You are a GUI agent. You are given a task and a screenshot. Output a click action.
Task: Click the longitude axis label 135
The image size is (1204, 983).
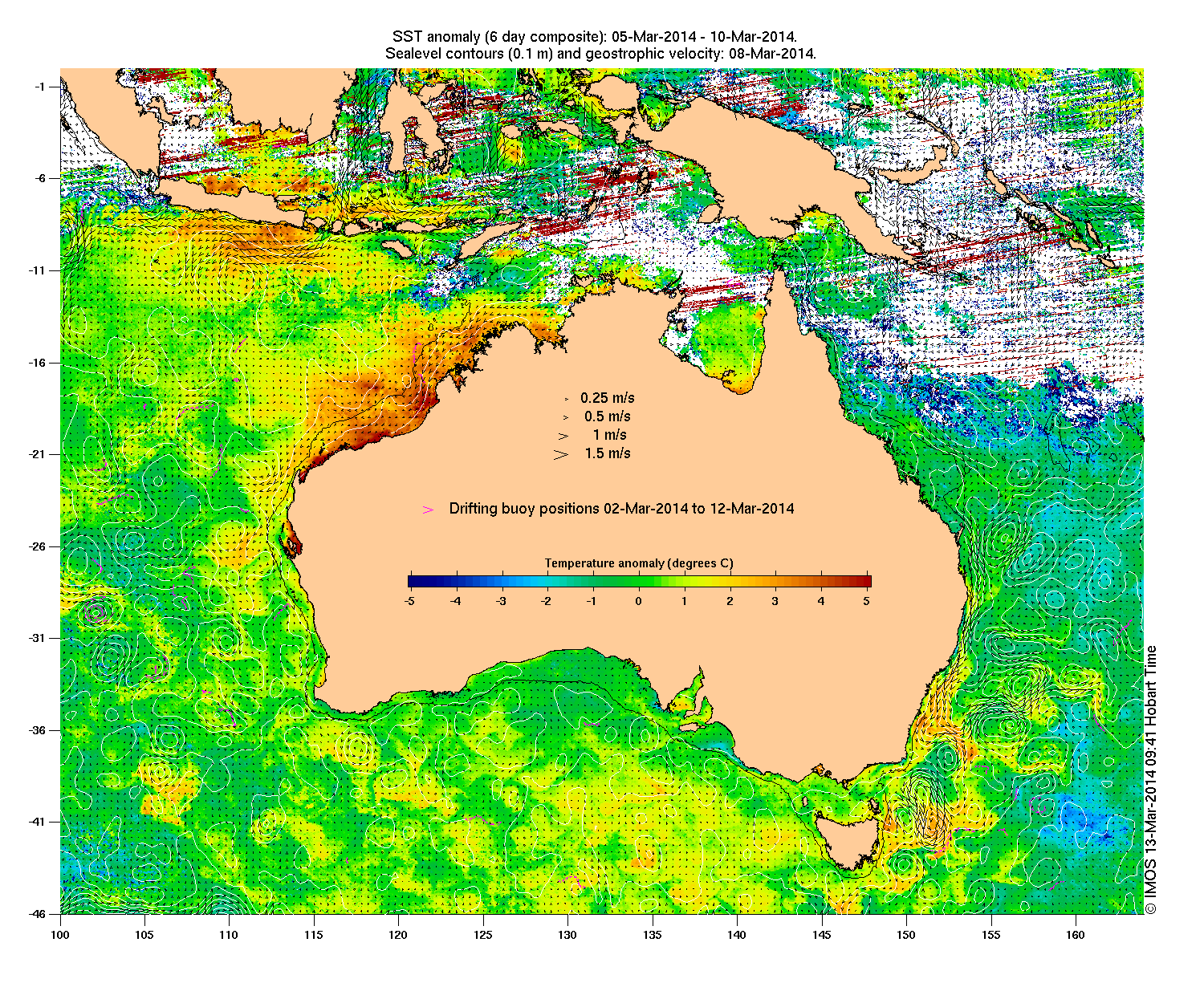point(653,935)
